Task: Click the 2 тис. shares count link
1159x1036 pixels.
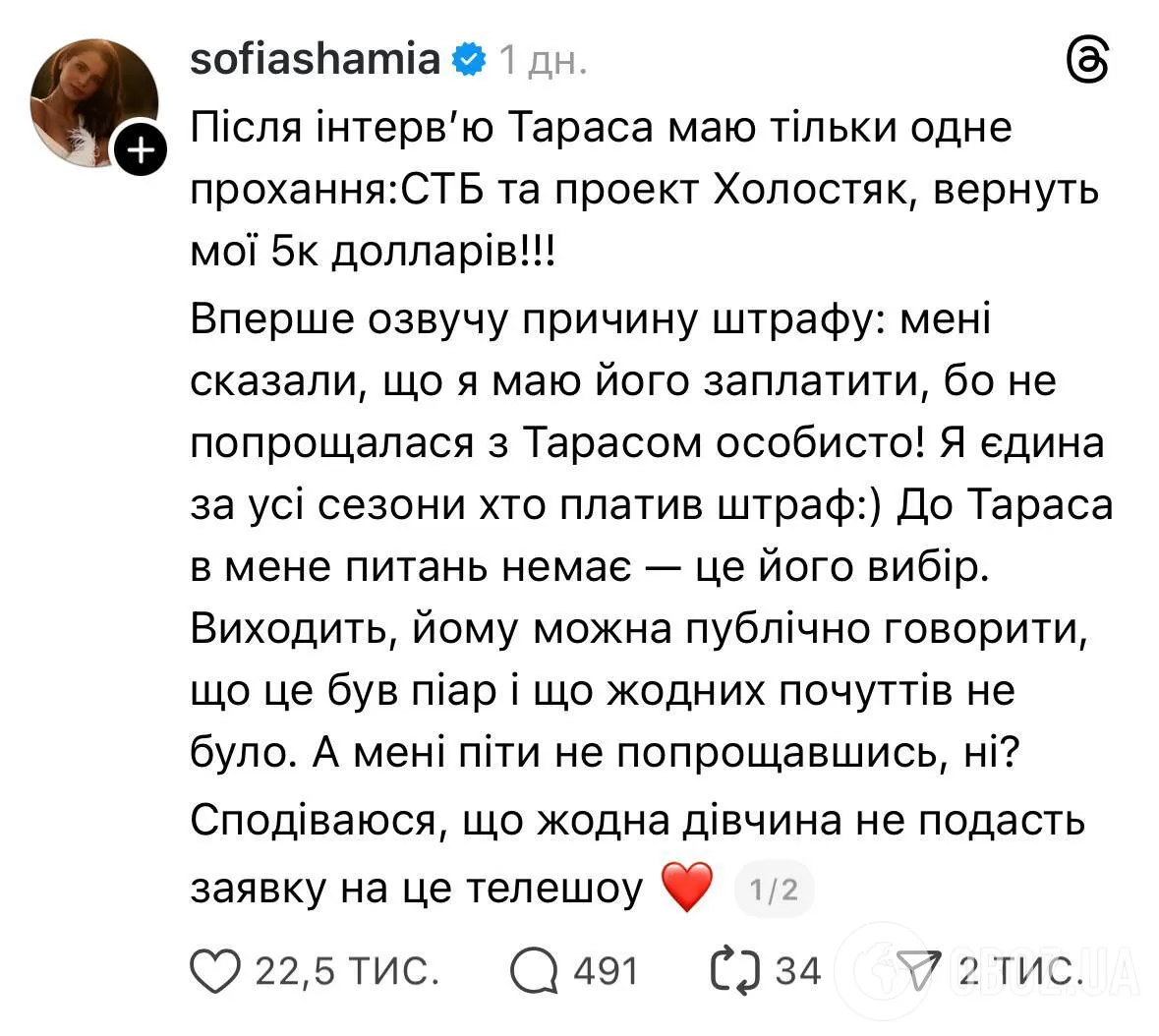Action: pos(1019,971)
